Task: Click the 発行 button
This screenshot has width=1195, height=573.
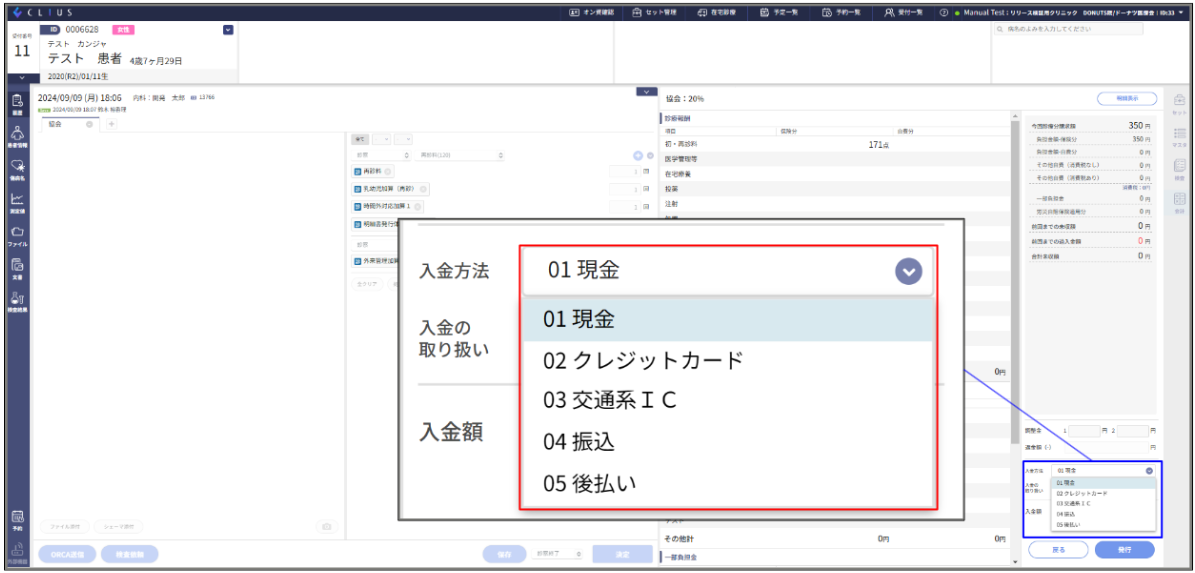Action: (x=1125, y=549)
